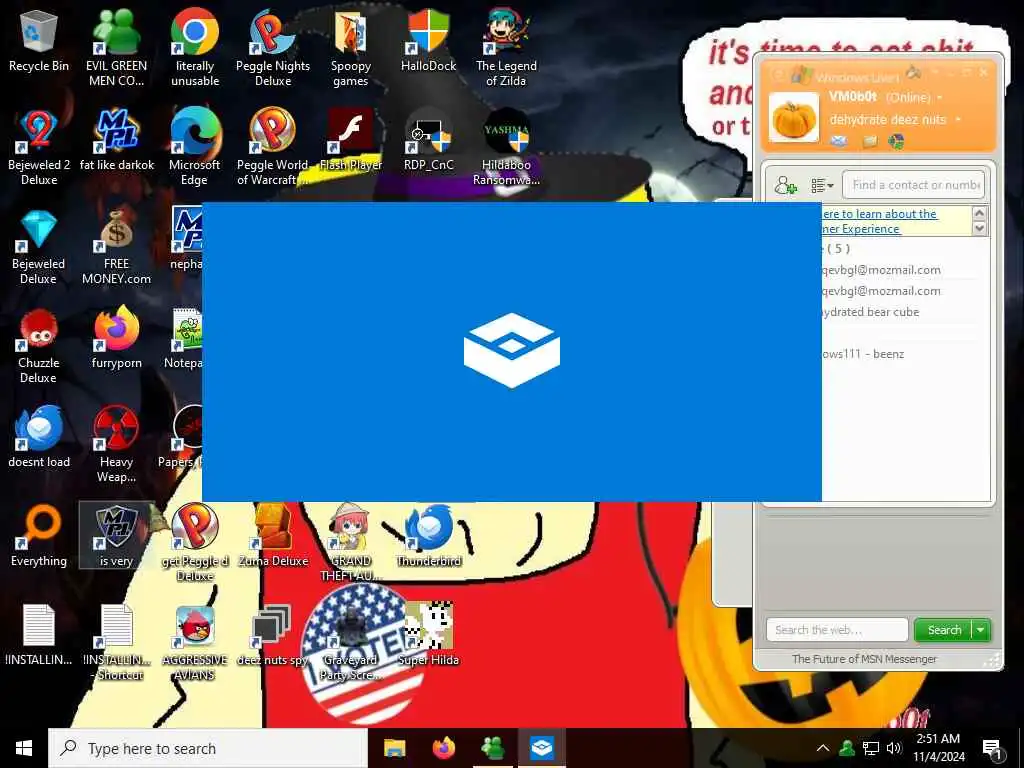Click the globe icon in the Messenger header
Image resolution: width=1024 pixels, height=768 pixels.
point(897,141)
